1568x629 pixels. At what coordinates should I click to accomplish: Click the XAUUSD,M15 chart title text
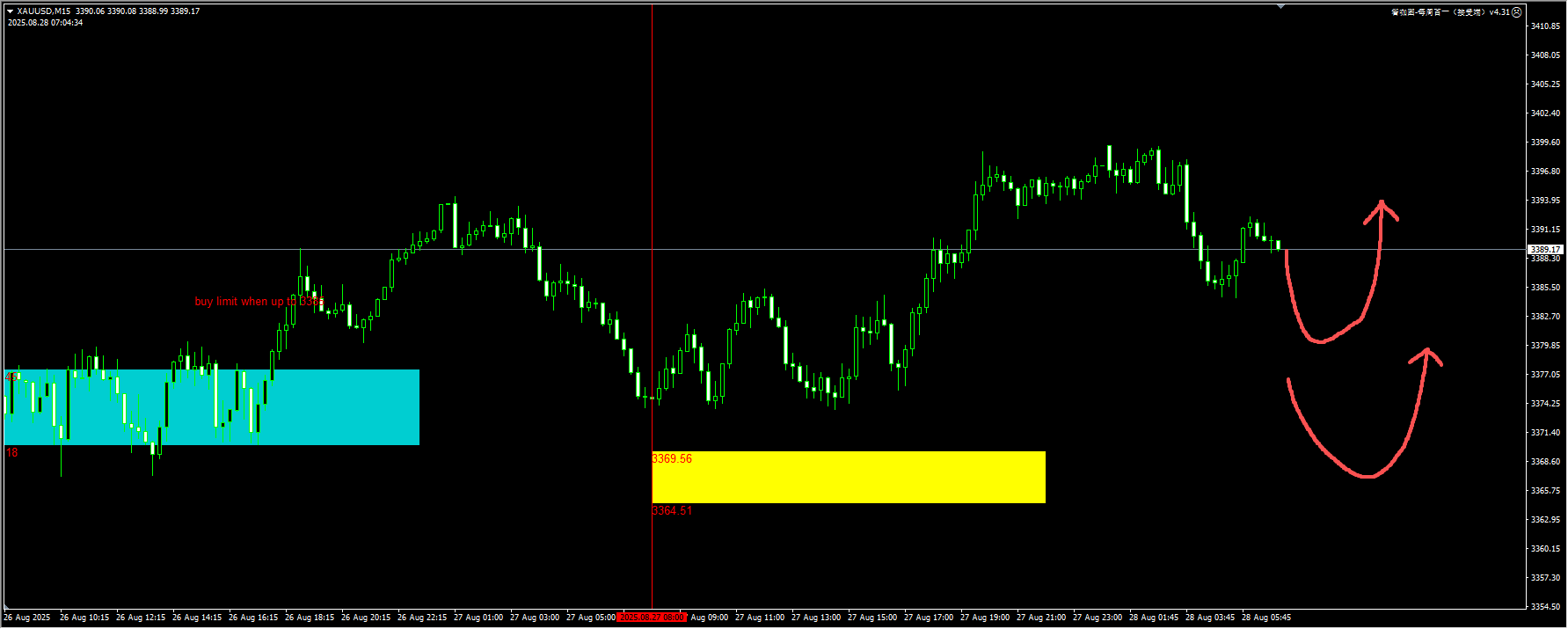click(x=45, y=11)
